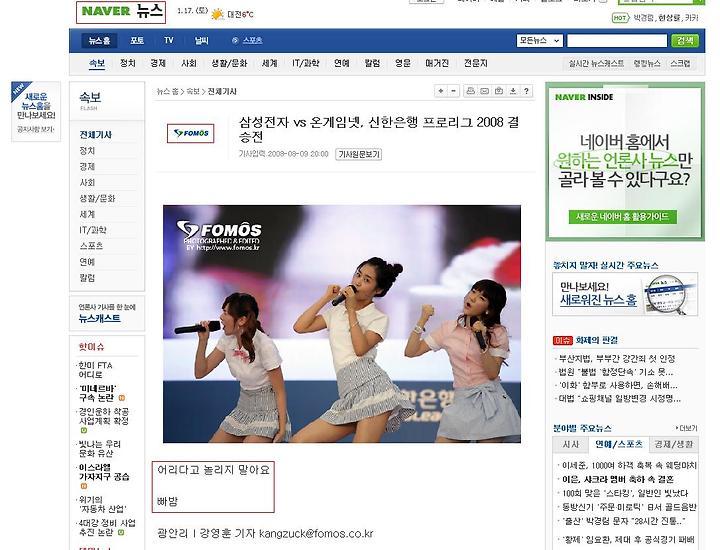Focus the news search input field
The image size is (720, 550).
617,41
